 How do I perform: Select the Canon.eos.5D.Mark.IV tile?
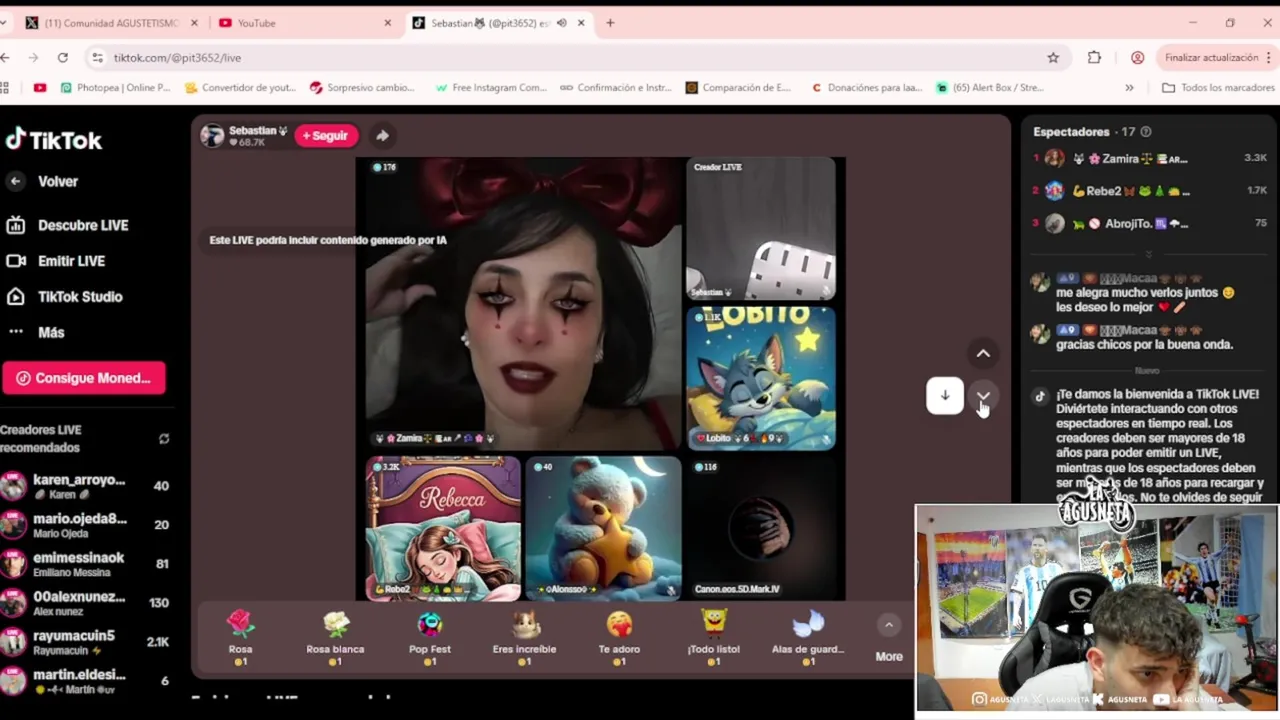[761, 528]
